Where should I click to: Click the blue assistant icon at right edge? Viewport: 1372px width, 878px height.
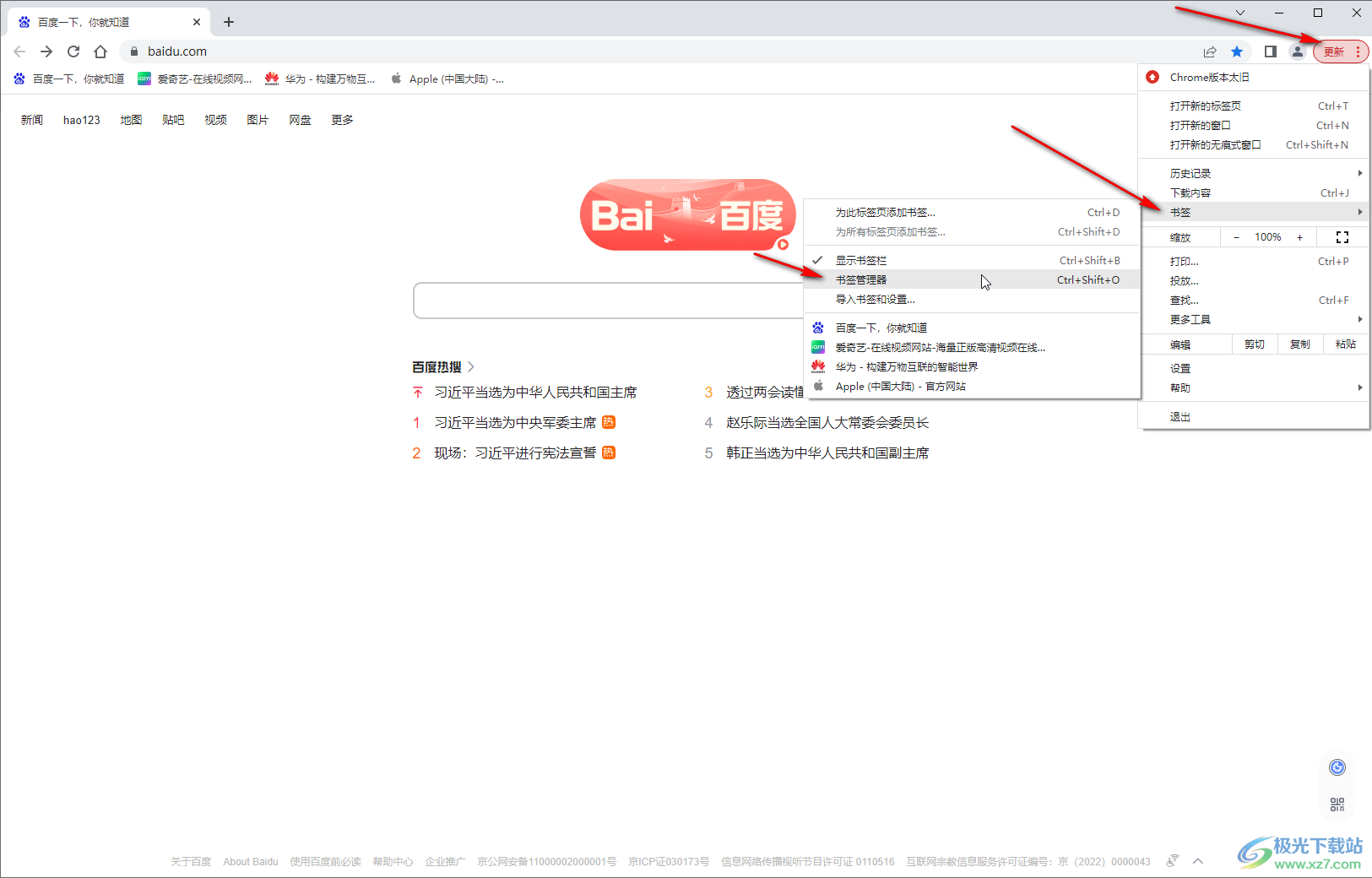click(x=1337, y=767)
